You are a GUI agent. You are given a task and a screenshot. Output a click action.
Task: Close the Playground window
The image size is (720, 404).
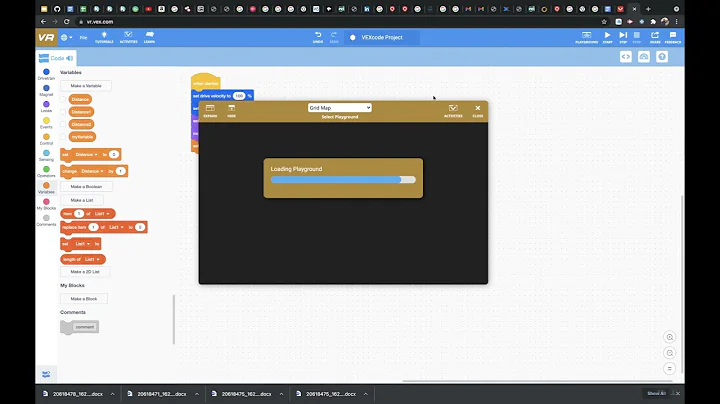click(x=478, y=111)
